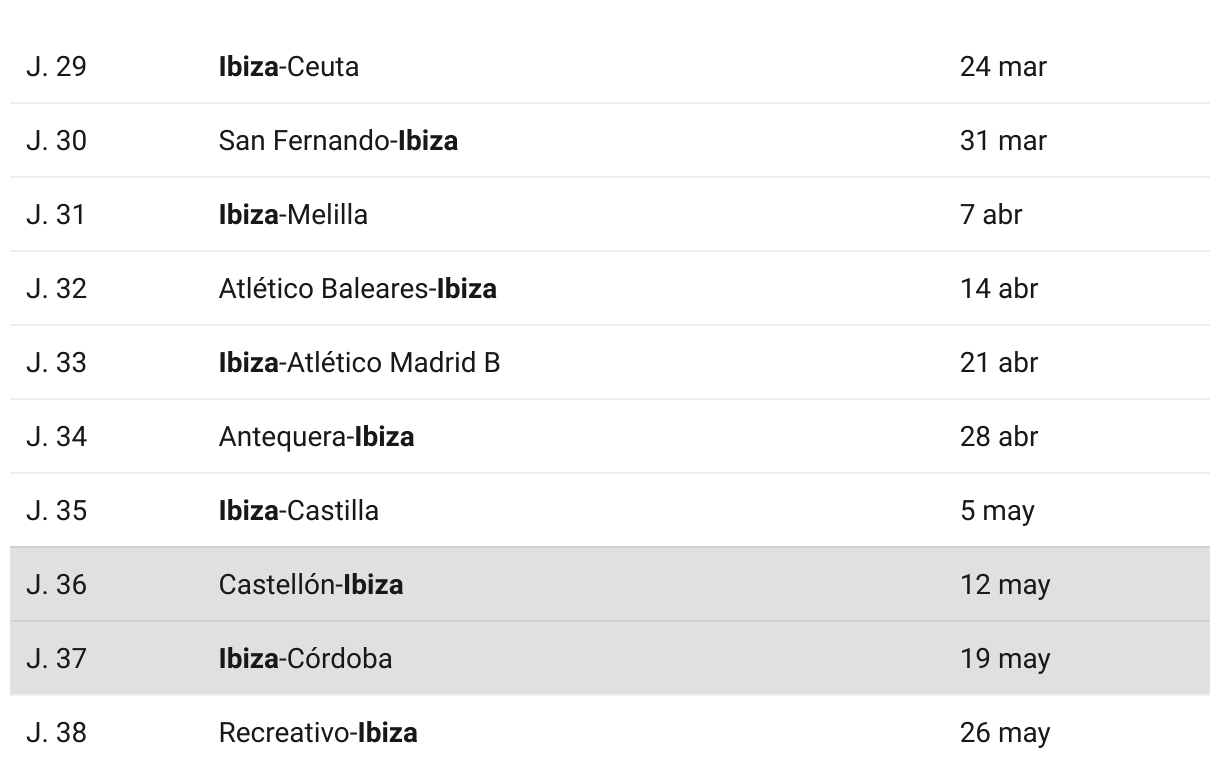Open the Antequera-Ibiza fixture
1220x778 pixels.
click(x=316, y=436)
